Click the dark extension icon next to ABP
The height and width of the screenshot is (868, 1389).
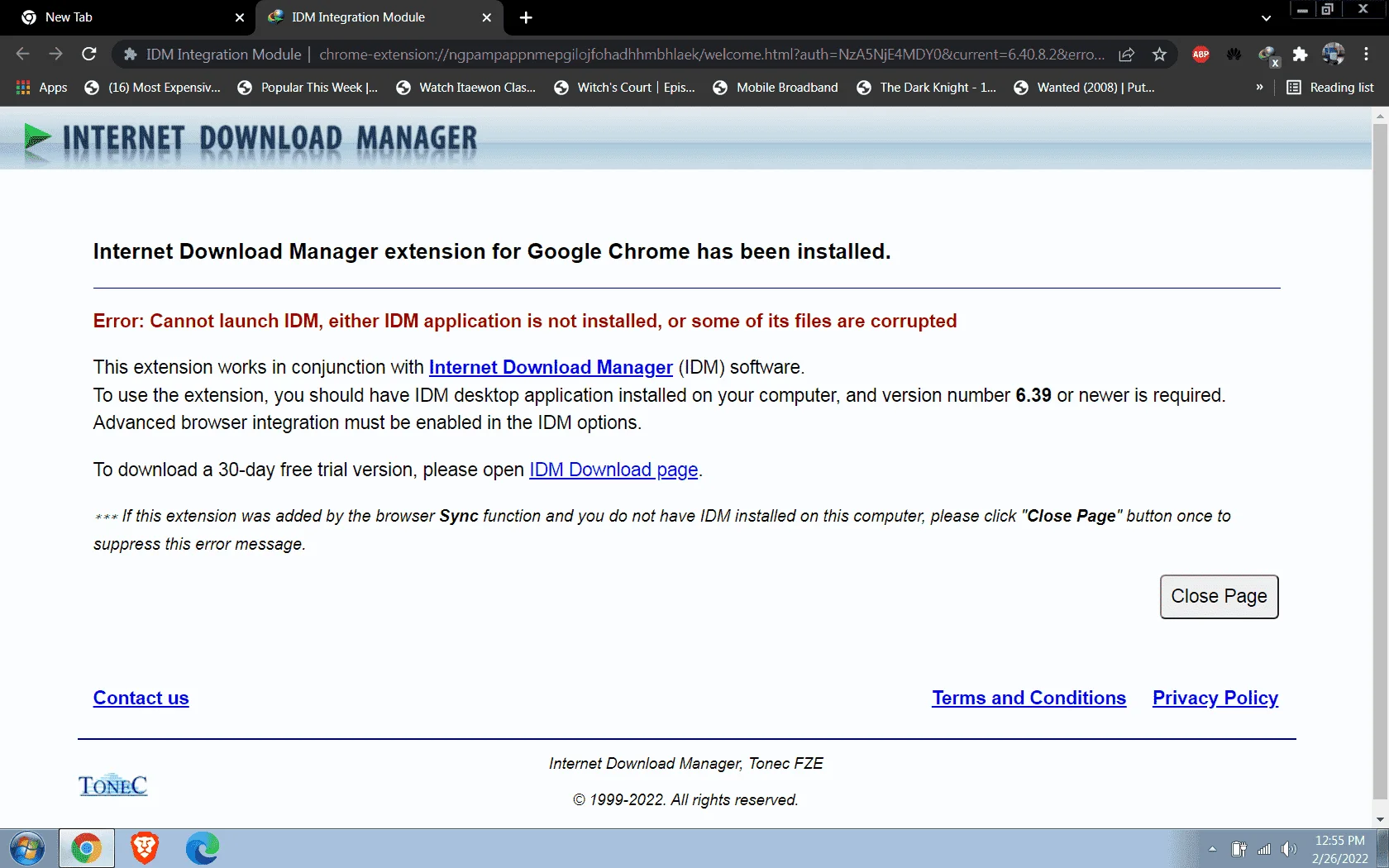(x=1234, y=55)
